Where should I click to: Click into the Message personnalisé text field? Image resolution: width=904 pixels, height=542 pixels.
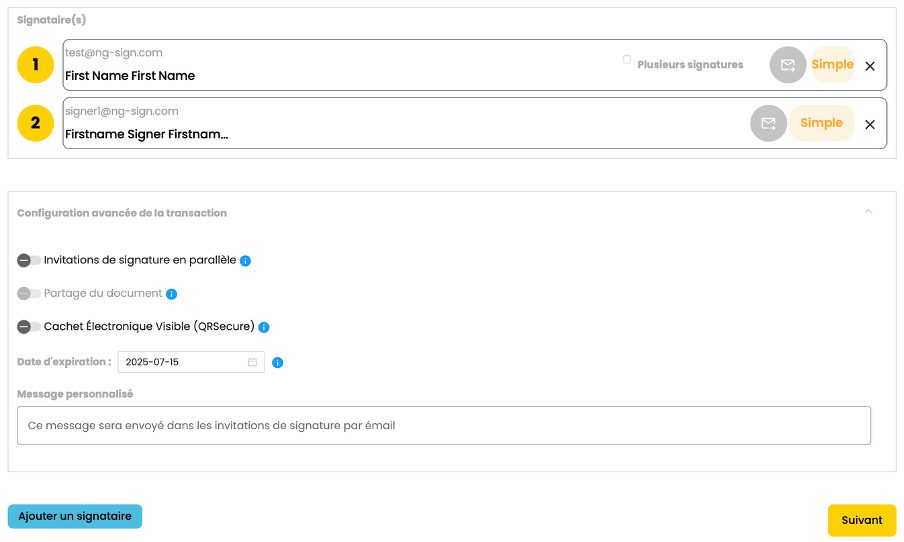point(444,425)
